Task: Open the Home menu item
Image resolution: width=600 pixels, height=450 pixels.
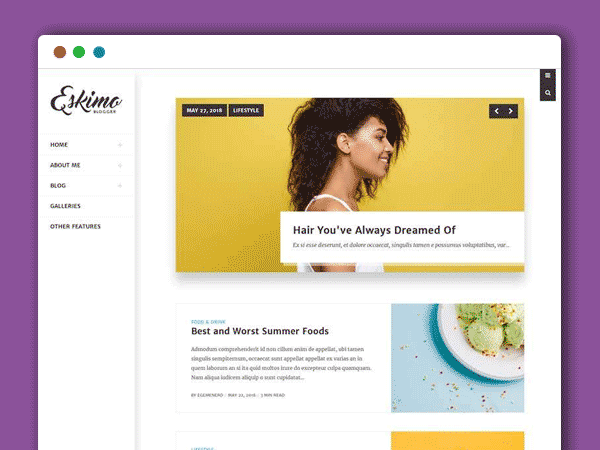Action: [59, 145]
